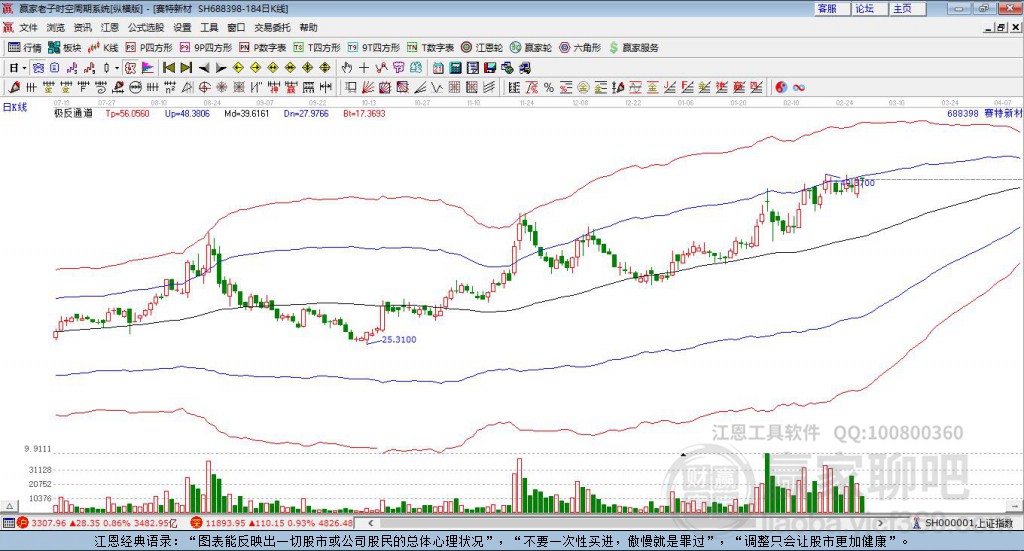Open the T数字表 time table
This screenshot has width=1024, height=551.
tap(430, 48)
